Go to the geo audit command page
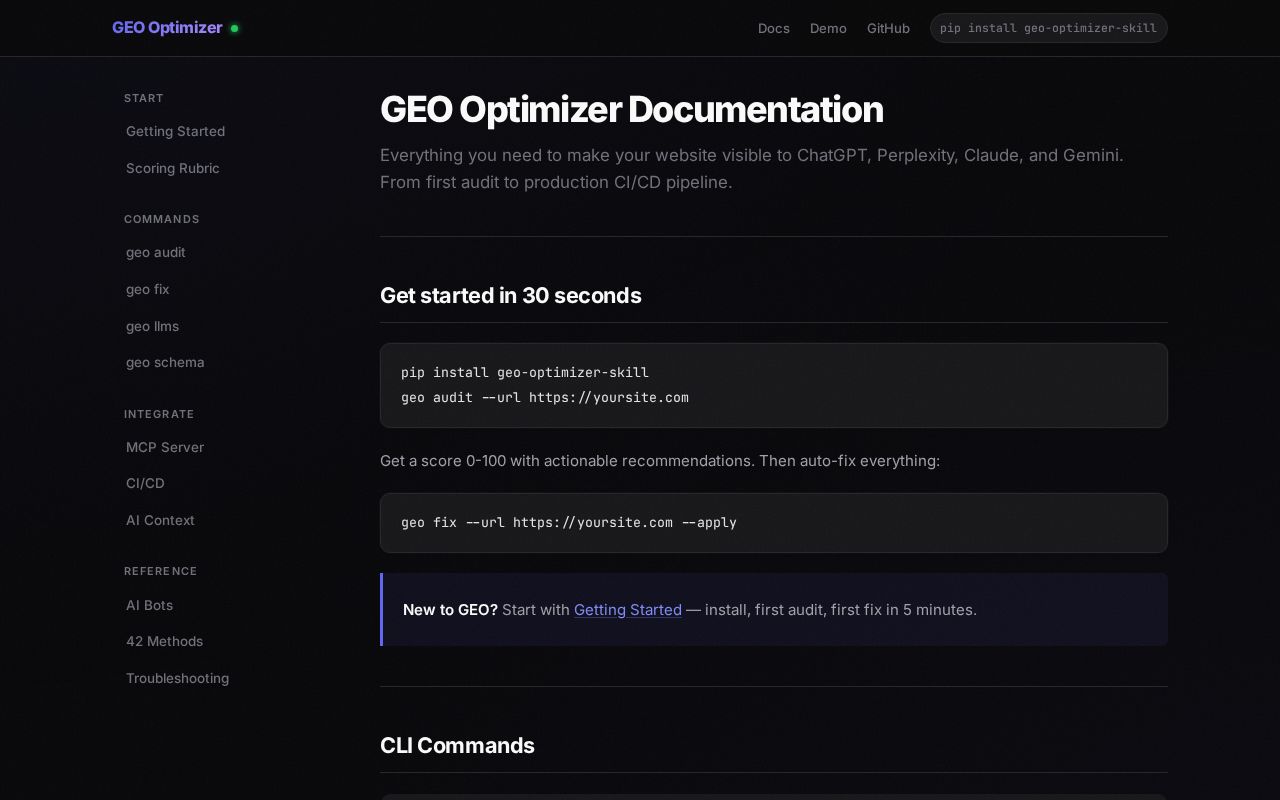The width and height of the screenshot is (1280, 800). pos(156,252)
